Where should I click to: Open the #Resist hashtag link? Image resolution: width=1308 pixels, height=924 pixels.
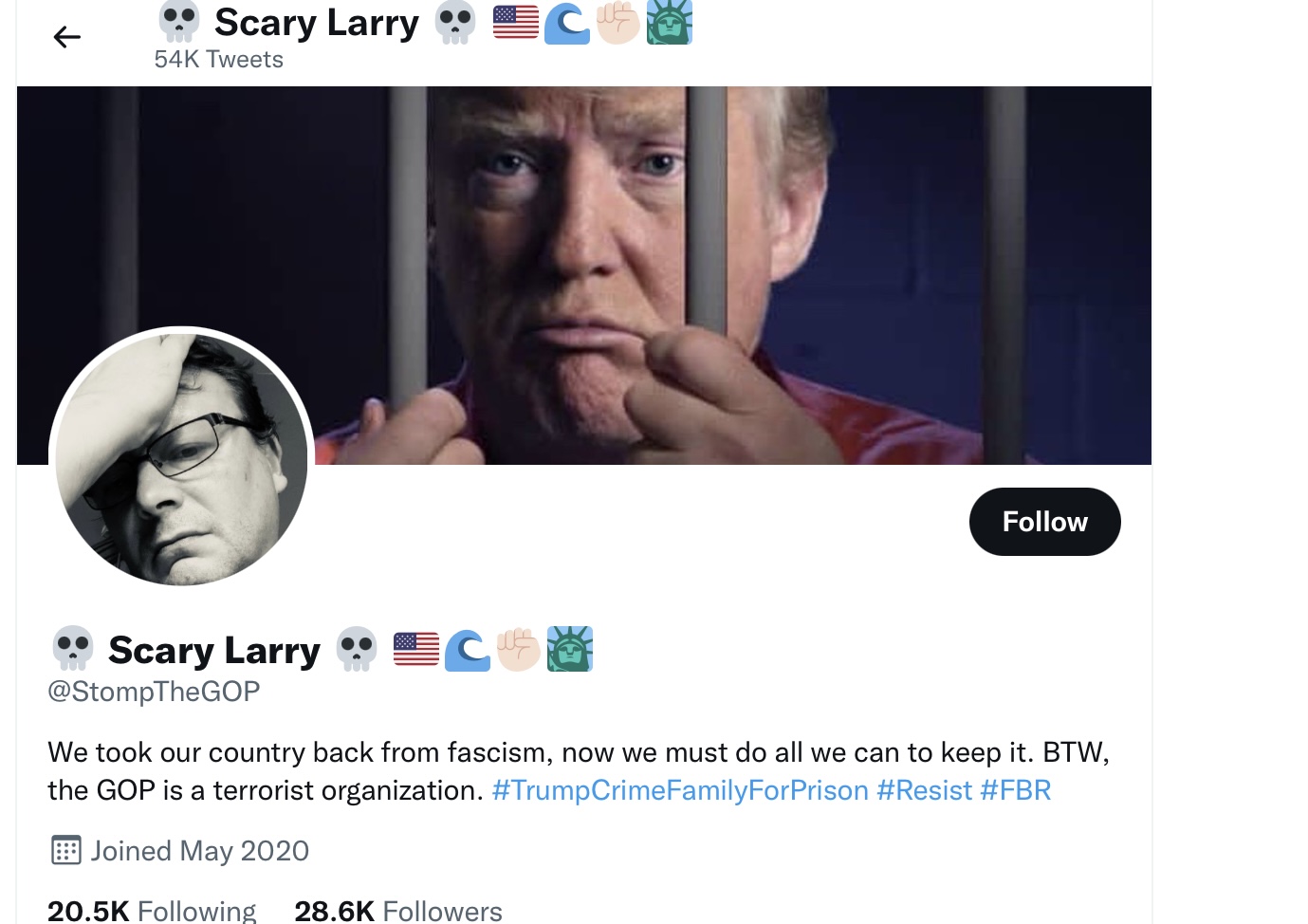coord(925,790)
